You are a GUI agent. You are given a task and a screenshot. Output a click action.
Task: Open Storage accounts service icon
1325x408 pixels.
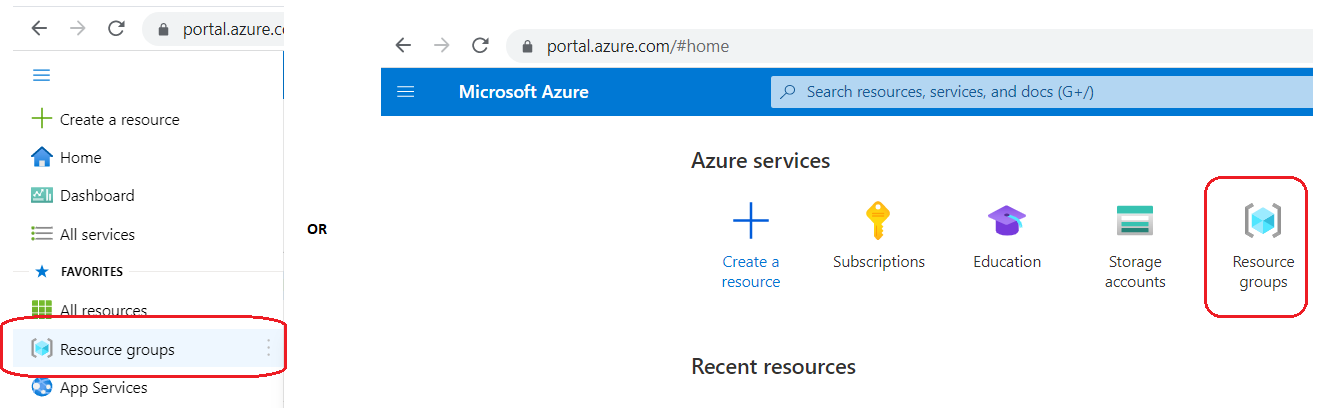(1134, 220)
